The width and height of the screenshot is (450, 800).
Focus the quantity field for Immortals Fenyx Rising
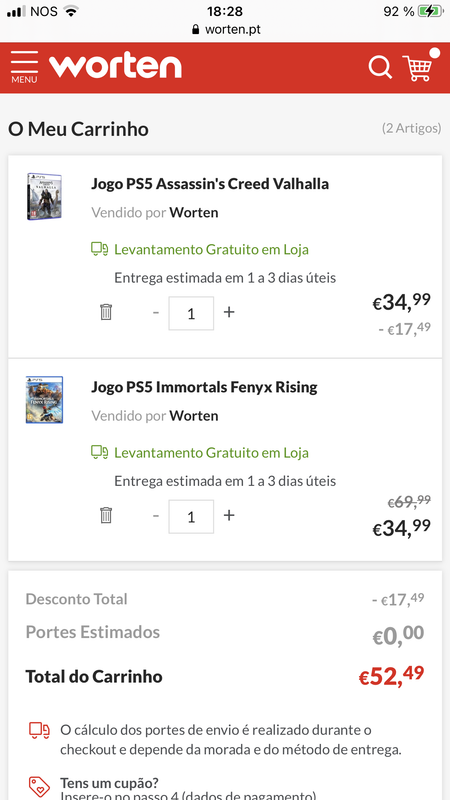(x=191, y=517)
